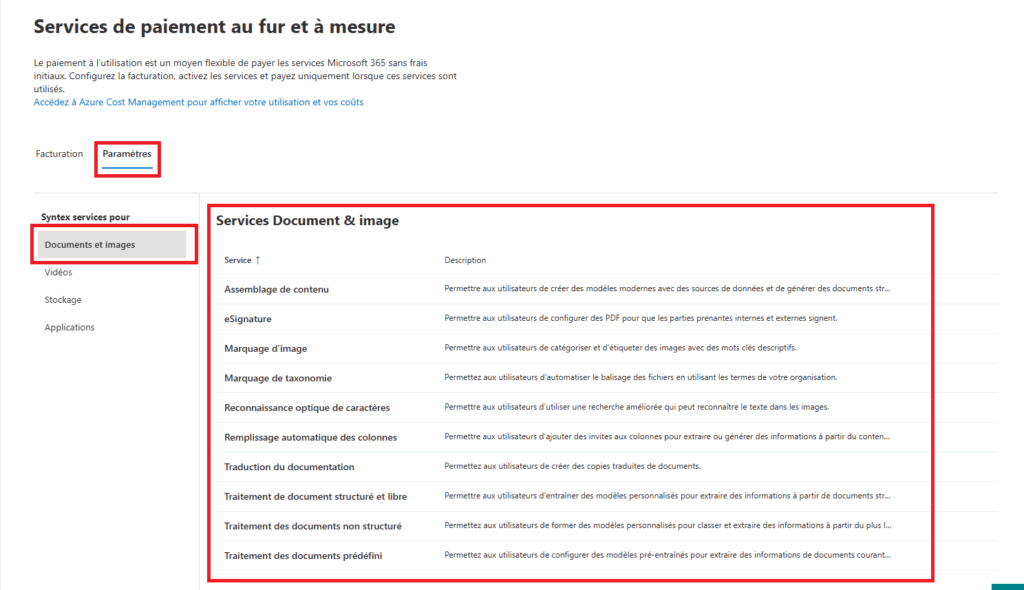Click the eSignature description about PDF signing
The width and height of the screenshot is (1024, 590).
pos(641,318)
